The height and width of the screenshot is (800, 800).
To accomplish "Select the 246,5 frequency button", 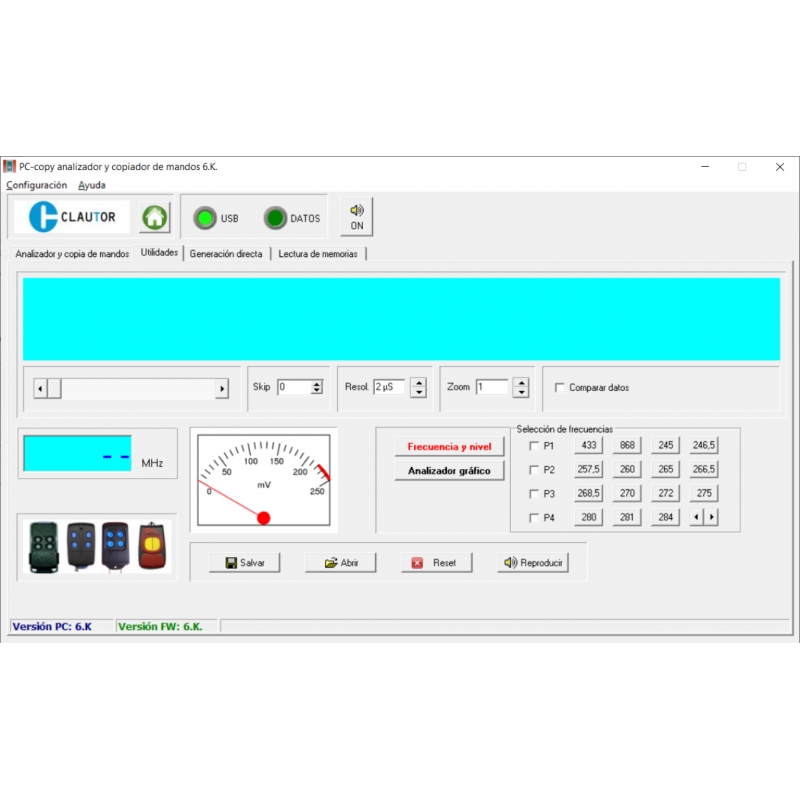I will pyautogui.click(x=704, y=445).
